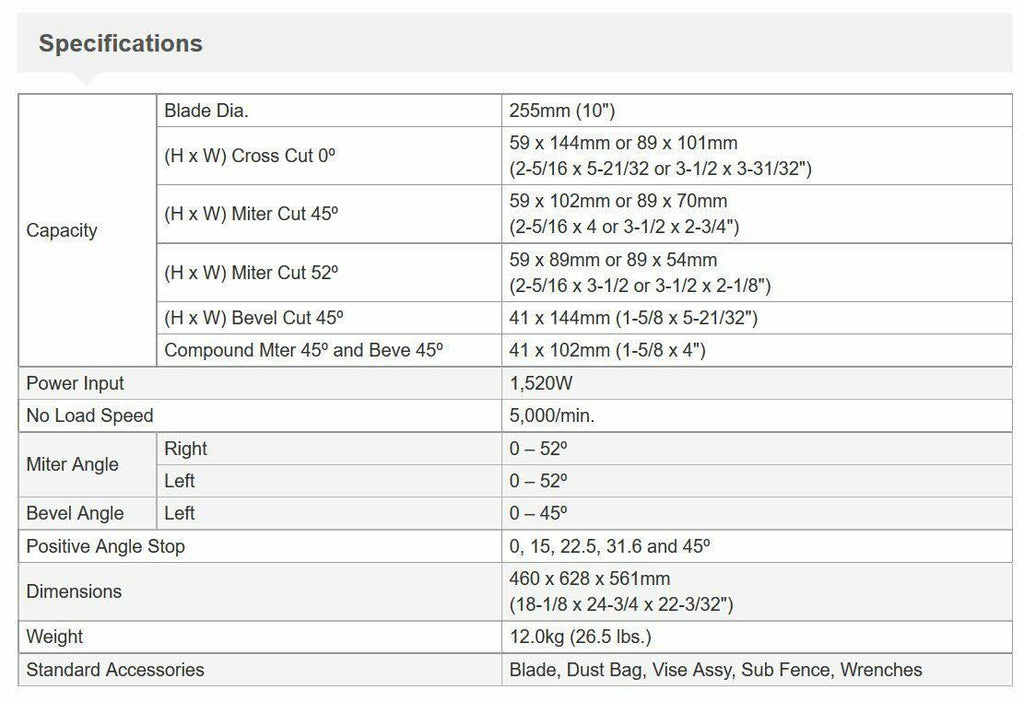Click the 1,520W value cell

(757, 383)
